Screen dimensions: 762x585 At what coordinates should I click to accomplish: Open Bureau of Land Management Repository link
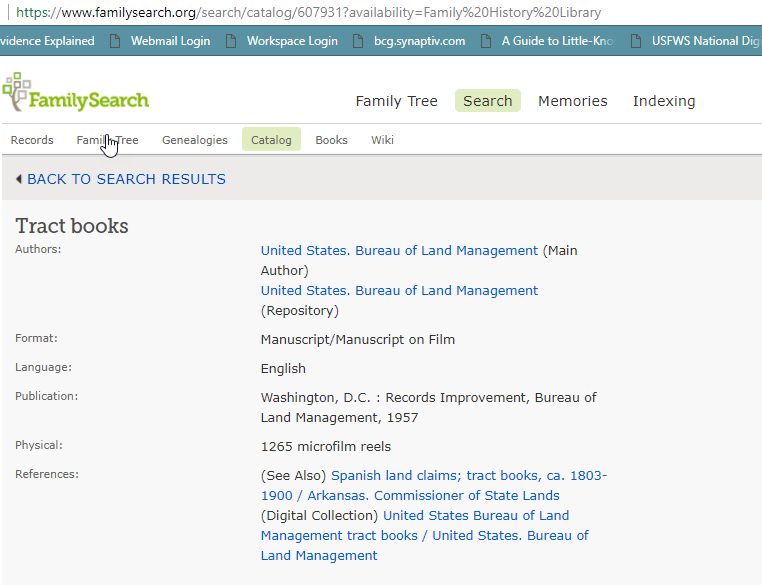pyautogui.click(x=399, y=291)
